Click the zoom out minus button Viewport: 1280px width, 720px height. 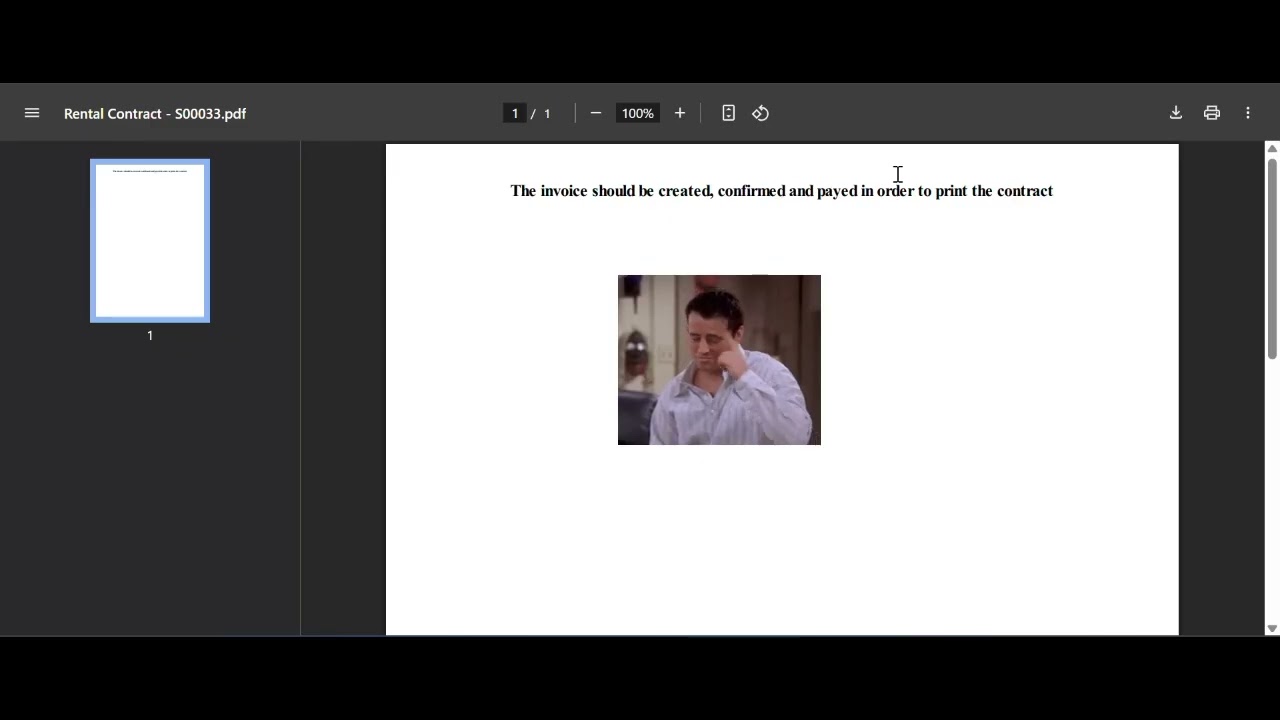tap(596, 113)
